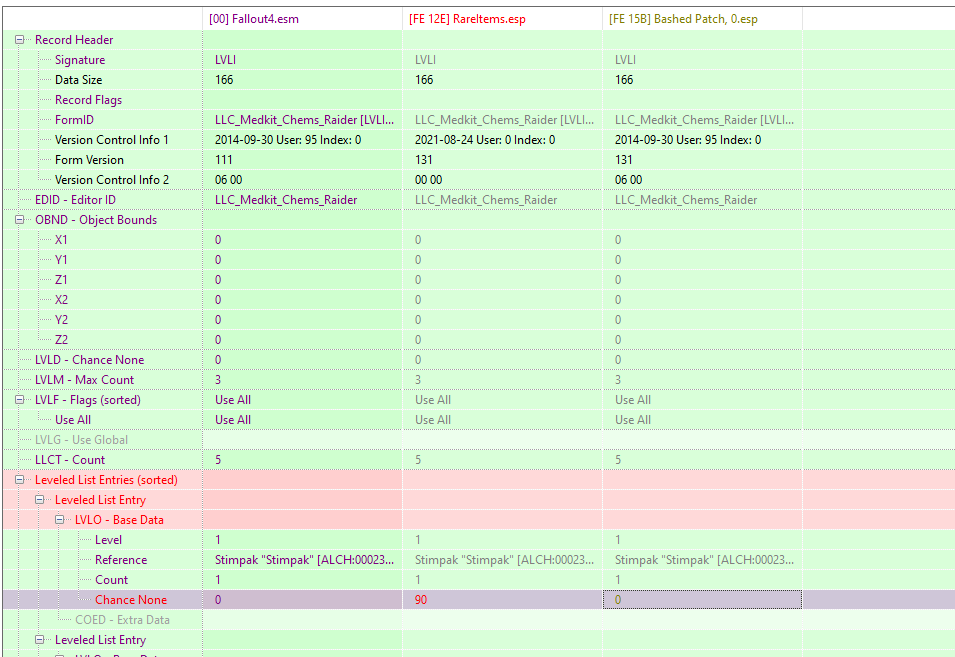Screen dimensions: 955x657
Task: Select the X2 bounds row label
Action: tap(61, 300)
